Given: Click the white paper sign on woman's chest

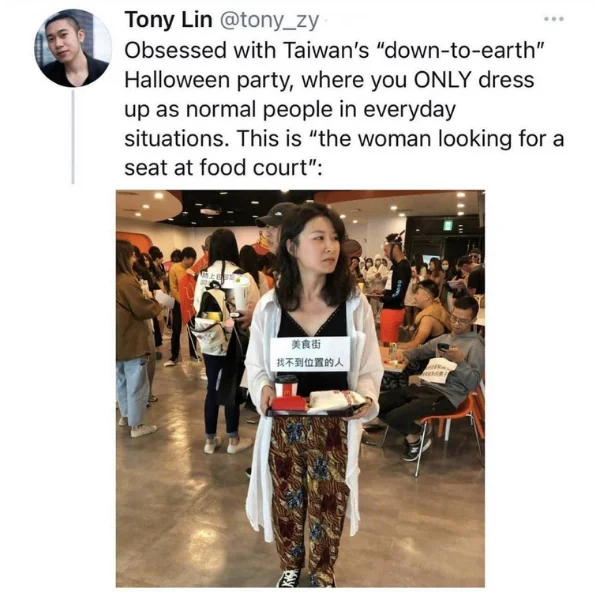Looking at the screenshot, I should [310, 354].
